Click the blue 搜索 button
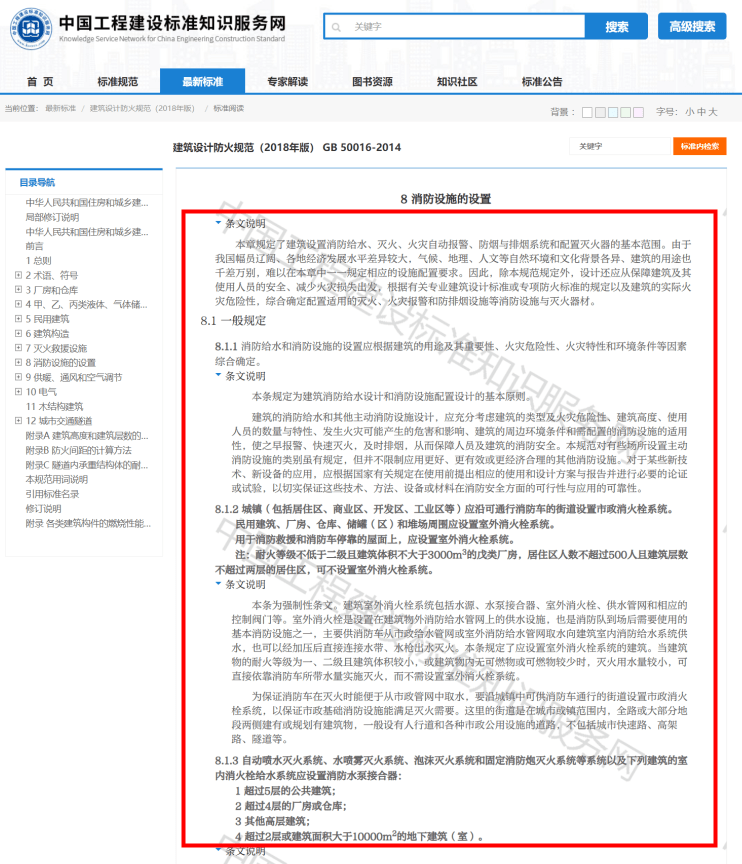This screenshot has width=742, height=864. (616, 26)
